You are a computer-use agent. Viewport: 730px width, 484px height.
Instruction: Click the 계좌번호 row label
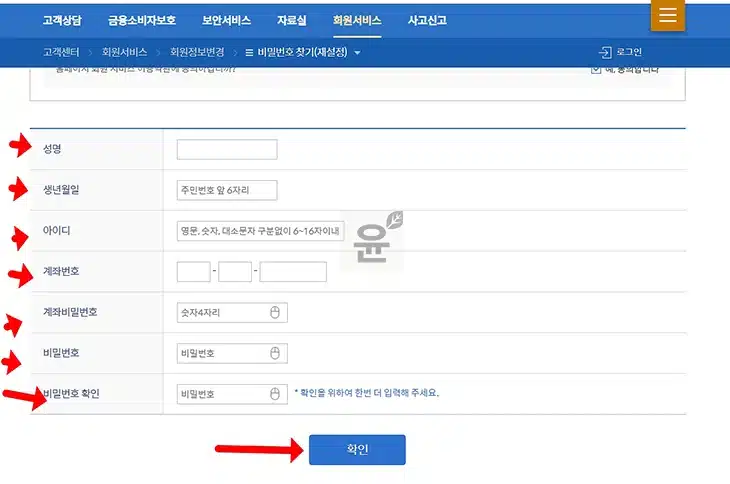click(61, 271)
